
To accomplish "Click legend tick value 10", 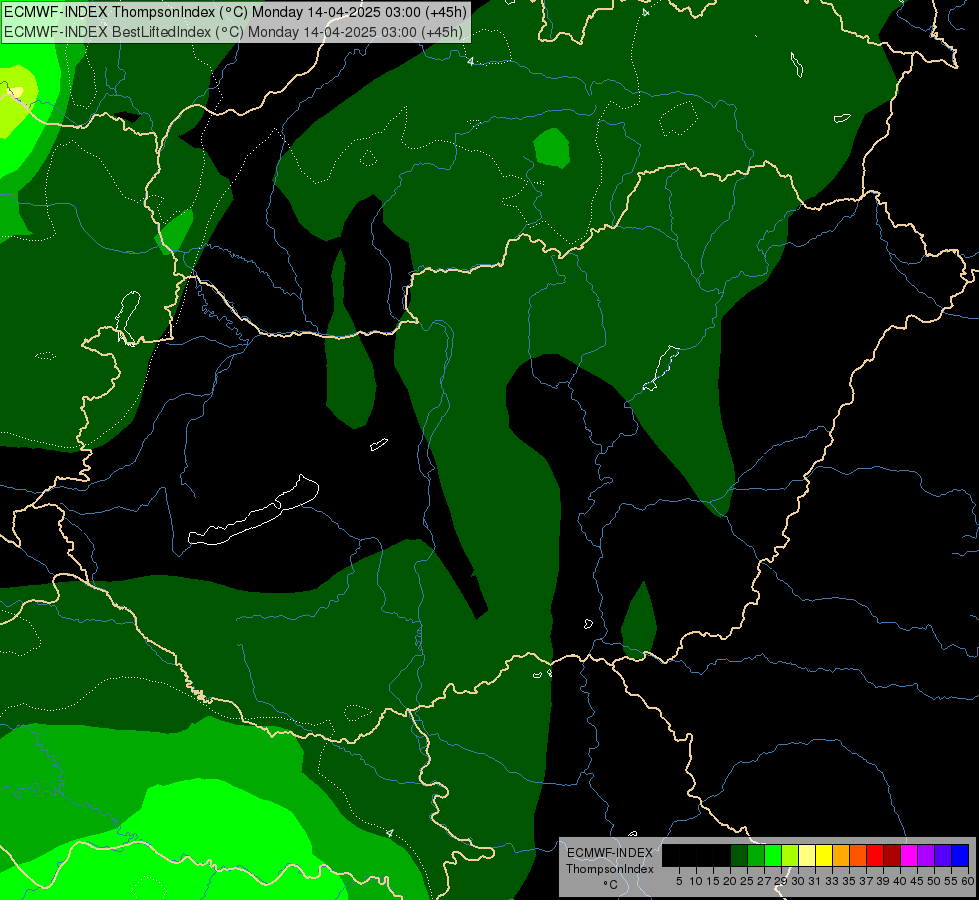I will point(696,881).
